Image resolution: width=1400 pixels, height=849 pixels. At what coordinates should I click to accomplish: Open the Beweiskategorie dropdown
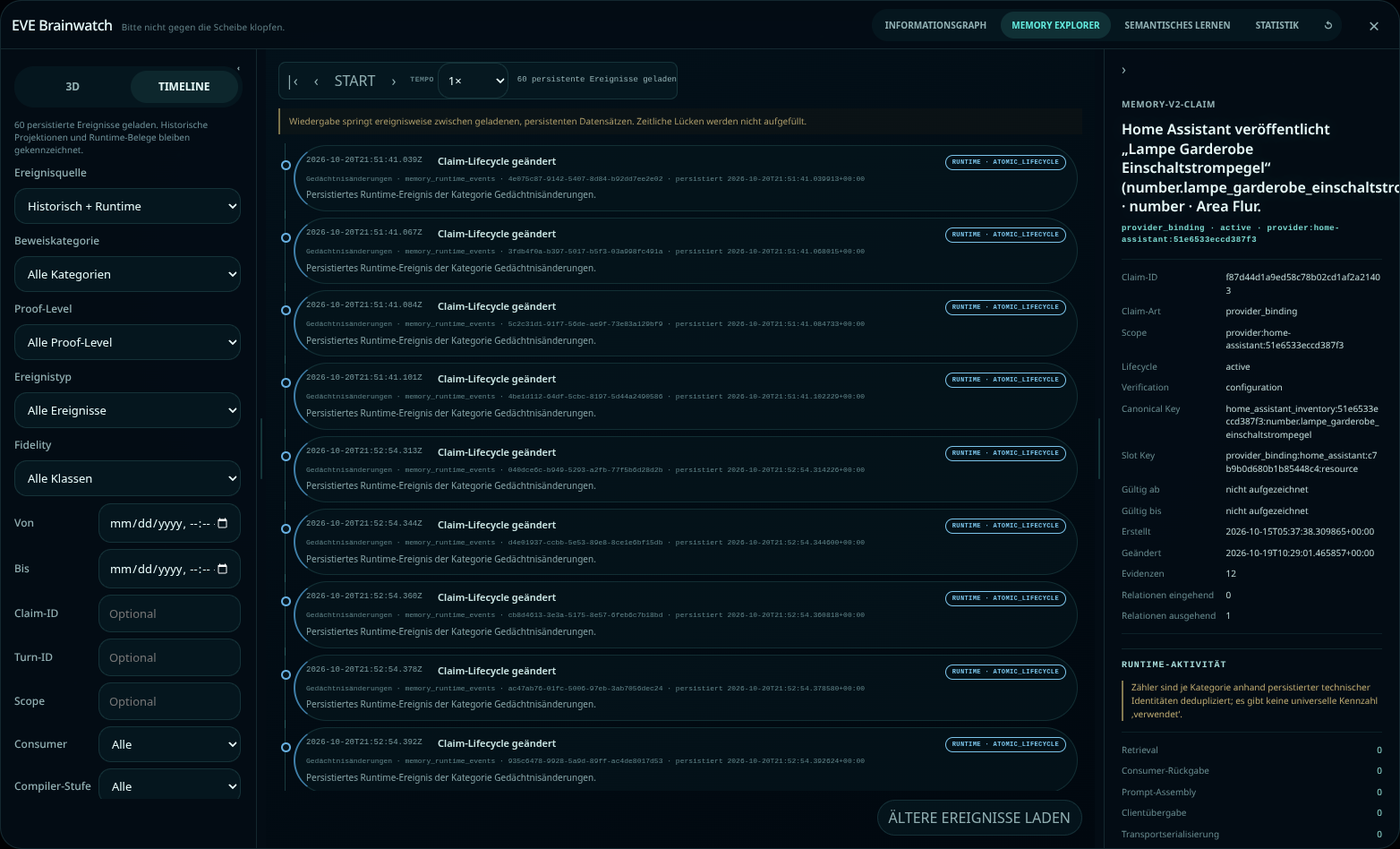127,274
